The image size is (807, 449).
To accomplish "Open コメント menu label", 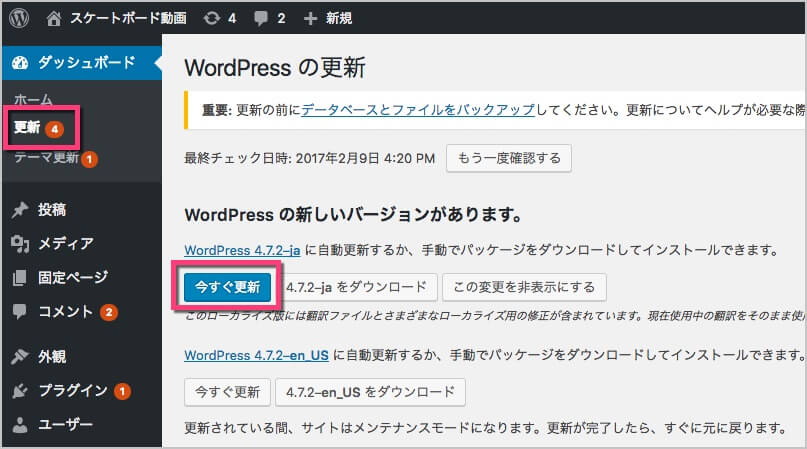I will tap(65, 312).
